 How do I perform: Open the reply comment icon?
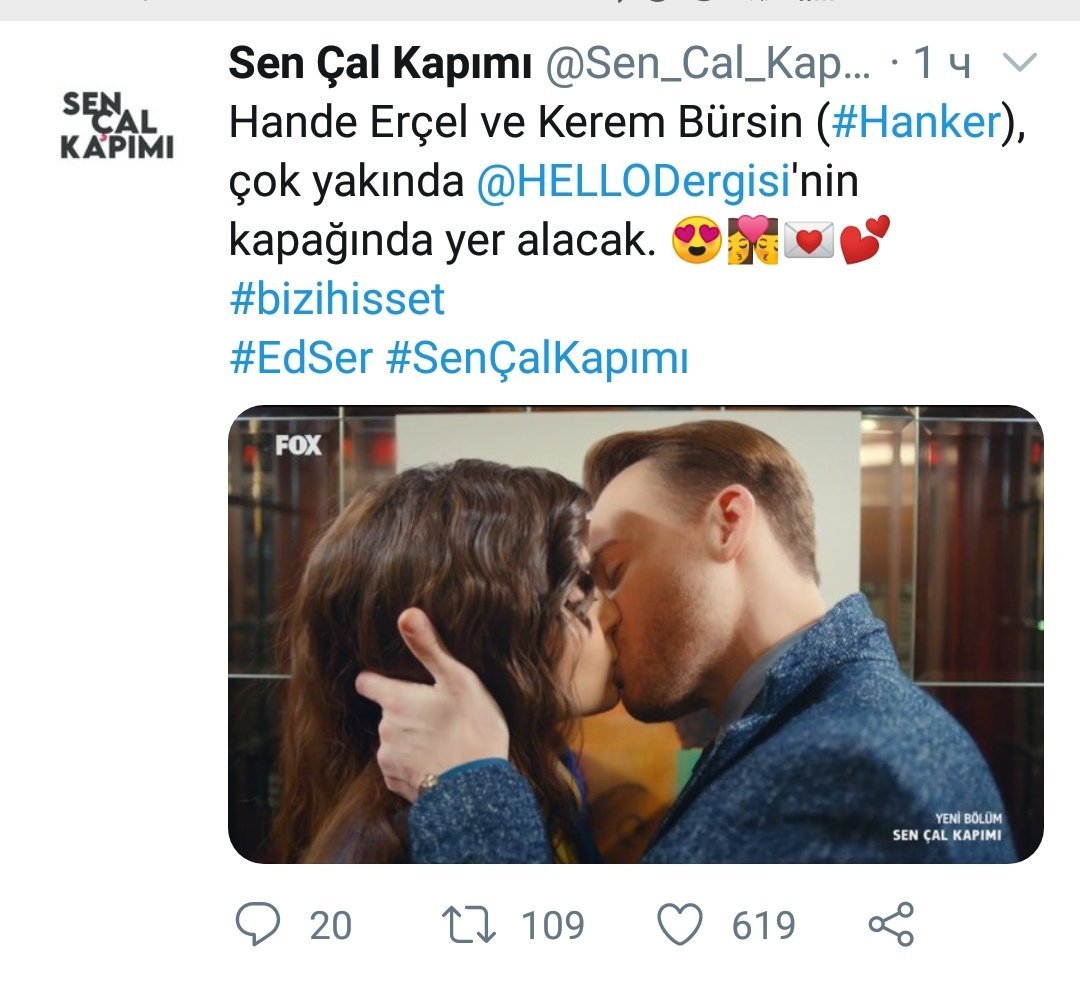point(258,923)
